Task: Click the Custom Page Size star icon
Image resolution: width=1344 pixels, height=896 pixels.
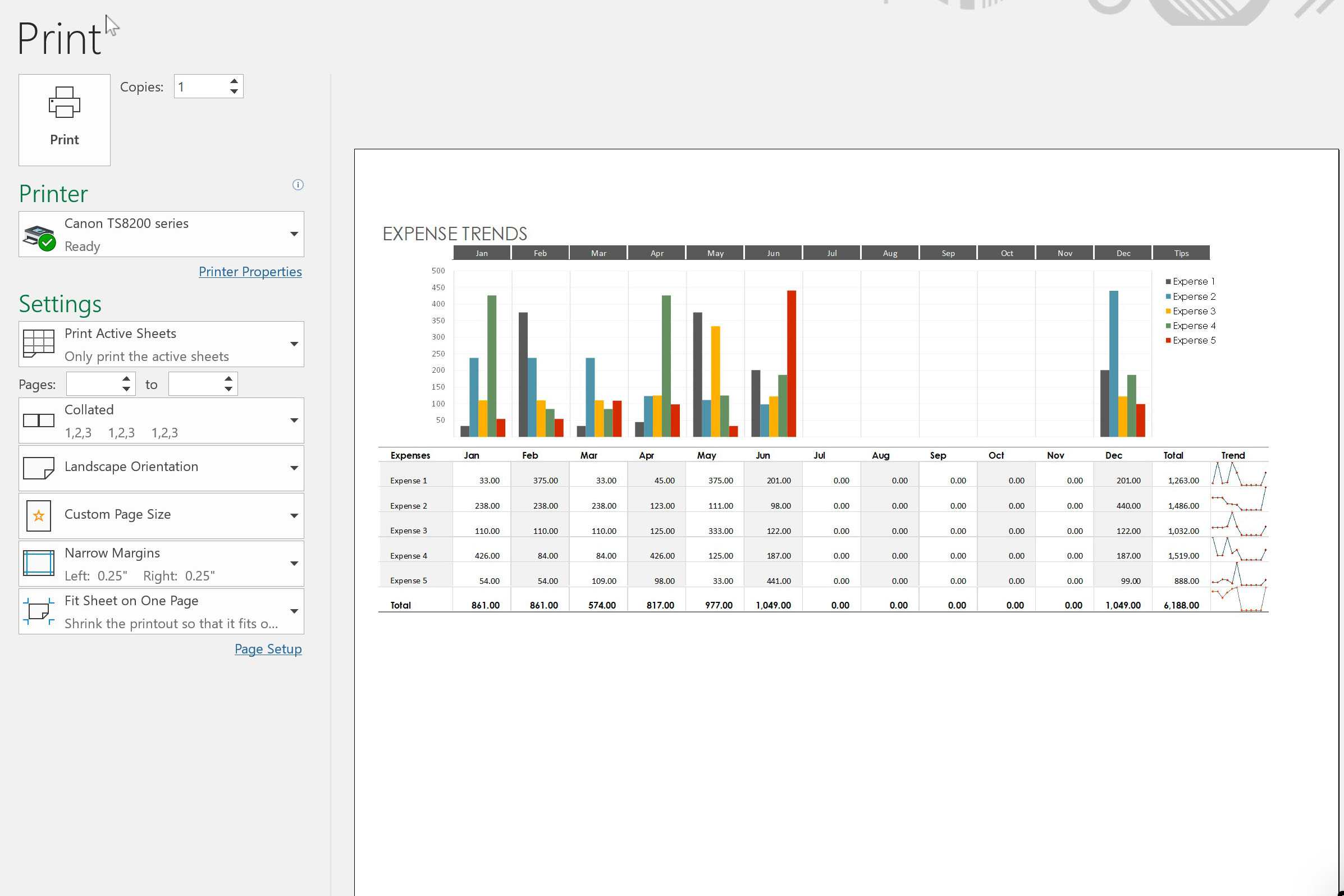Action: click(x=38, y=515)
